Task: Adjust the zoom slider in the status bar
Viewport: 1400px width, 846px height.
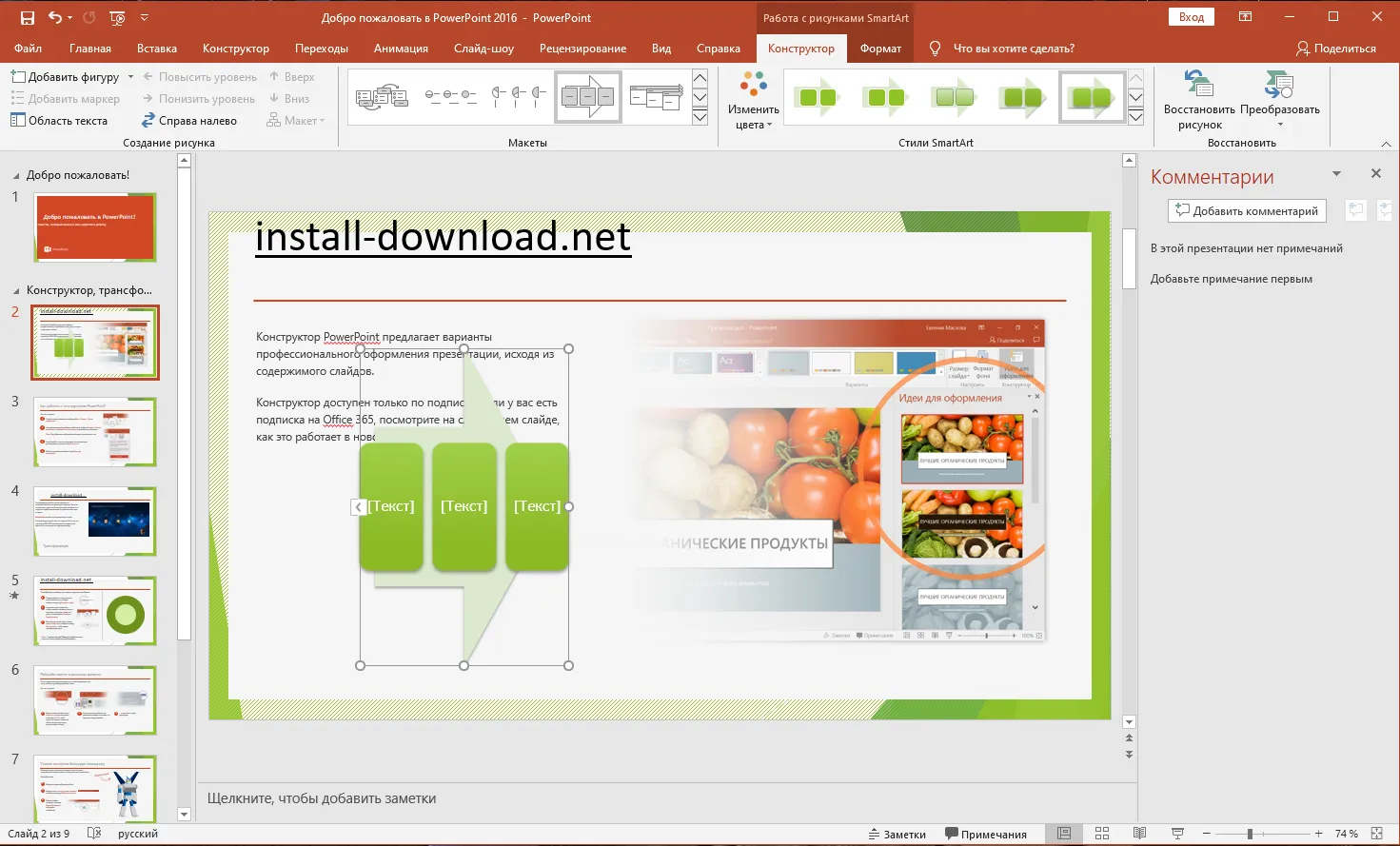Action: pos(1250,834)
